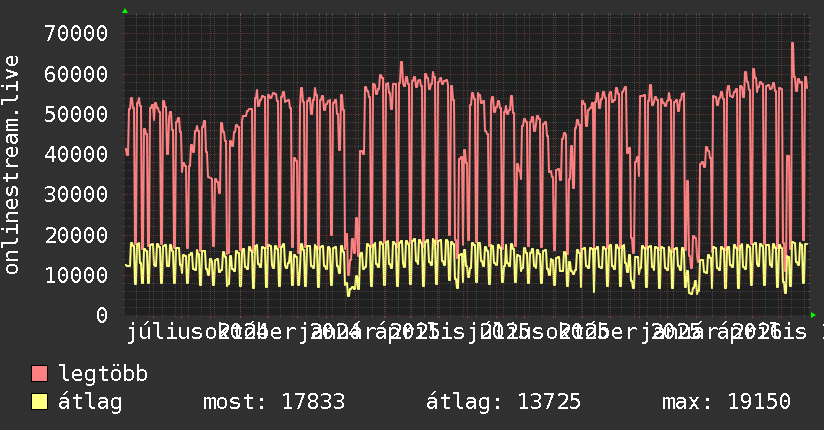The width and height of the screenshot is (824, 430).
Task: Click the yellow átlag legend swatch
Action: 39,402
